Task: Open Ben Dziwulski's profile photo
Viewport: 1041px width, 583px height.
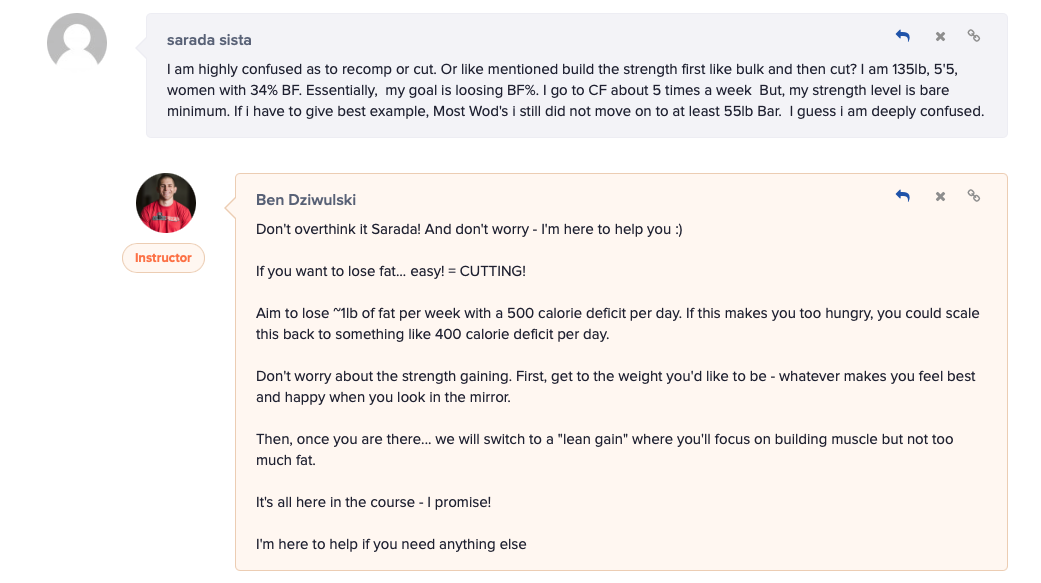Action: [x=166, y=203]
